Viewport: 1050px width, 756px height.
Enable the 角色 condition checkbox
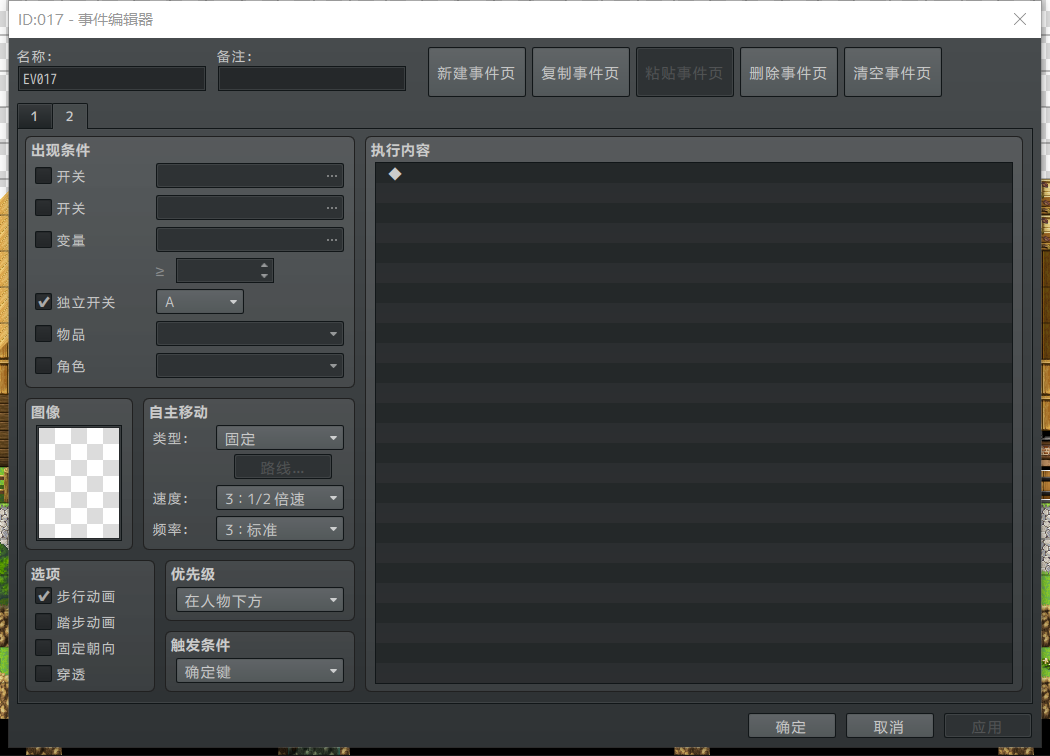(x=44, y=366)
